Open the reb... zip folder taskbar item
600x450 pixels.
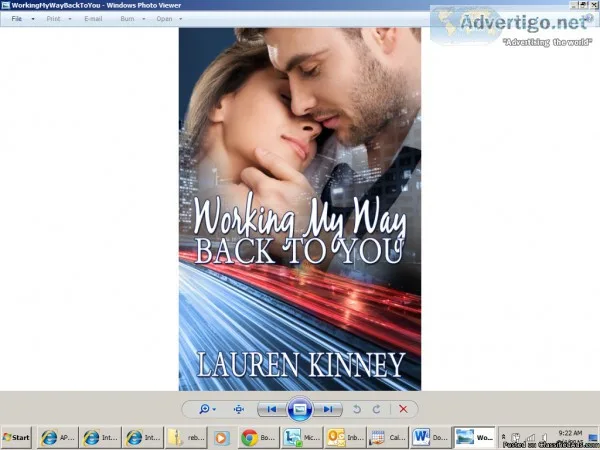tap(186, 437)
